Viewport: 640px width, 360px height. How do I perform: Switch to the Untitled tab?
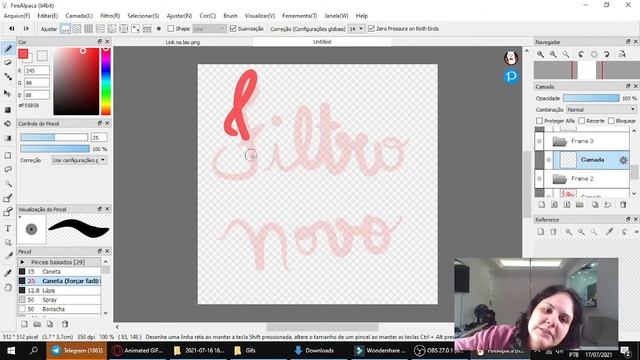(x=322, y=42)
